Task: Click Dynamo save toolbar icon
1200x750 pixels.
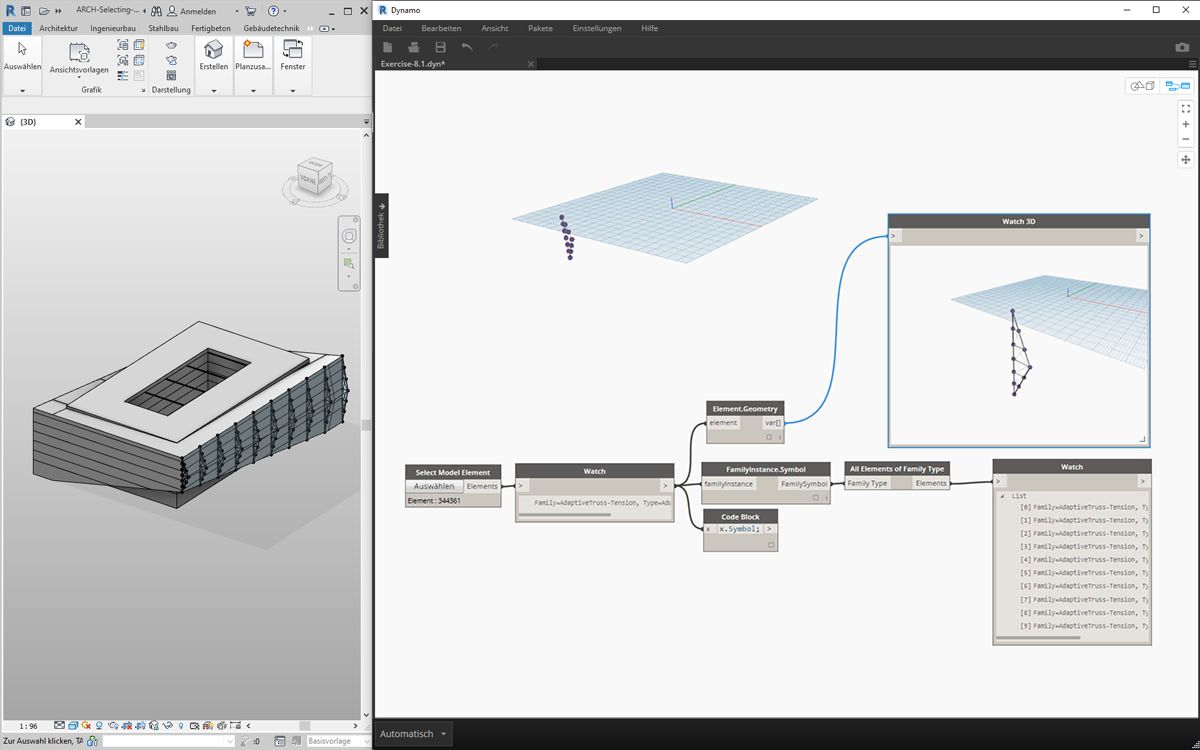Action: click(440, 47)
